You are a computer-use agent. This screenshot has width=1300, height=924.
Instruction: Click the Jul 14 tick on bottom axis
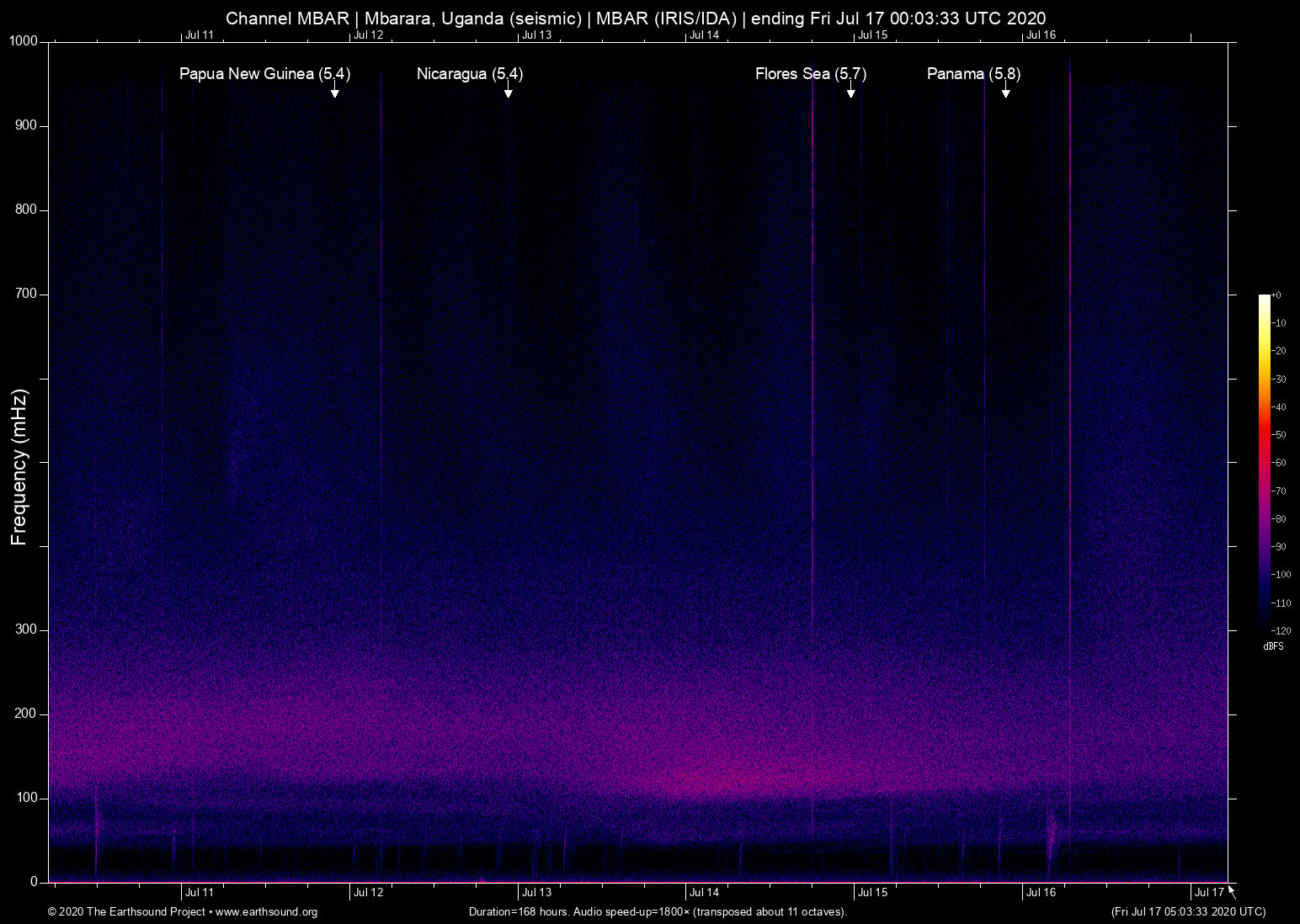tap(704, 892)
